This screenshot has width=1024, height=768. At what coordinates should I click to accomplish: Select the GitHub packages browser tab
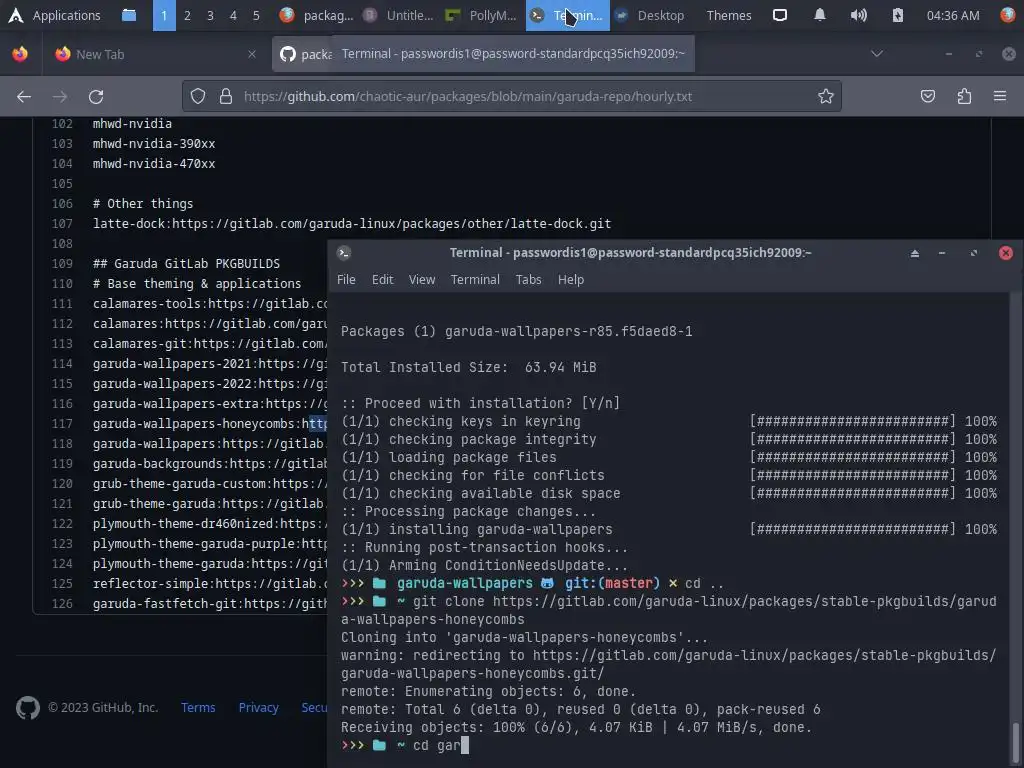pos(303,54)
